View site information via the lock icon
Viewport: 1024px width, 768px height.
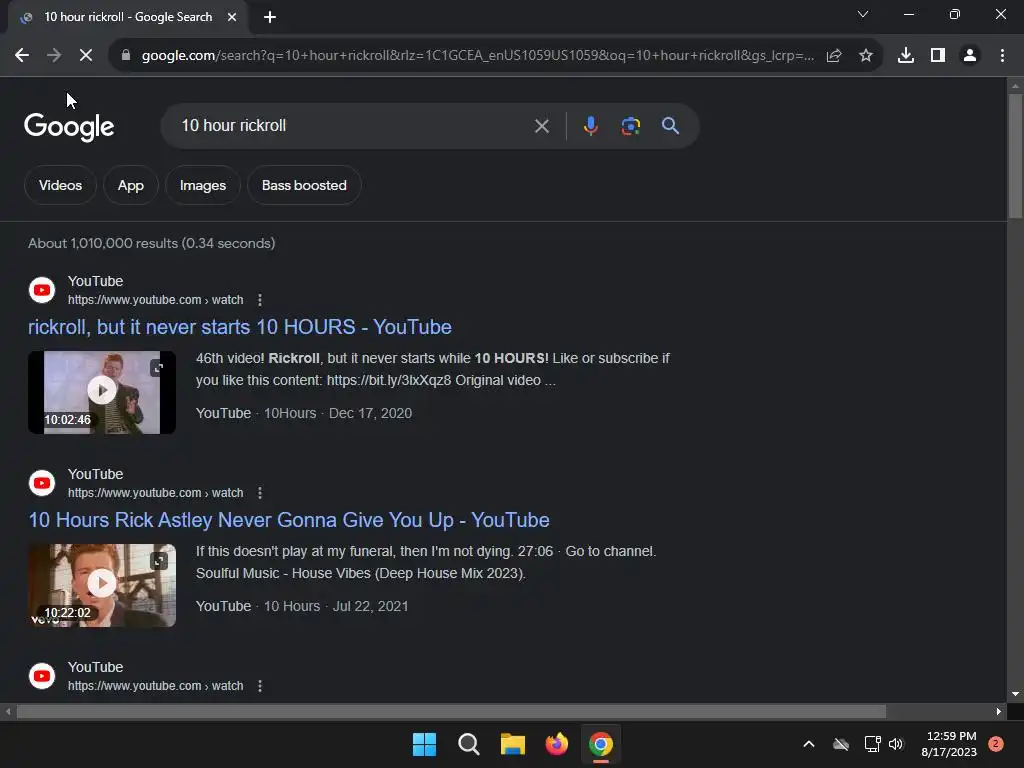pyautogui.click(x=126, y=56)
